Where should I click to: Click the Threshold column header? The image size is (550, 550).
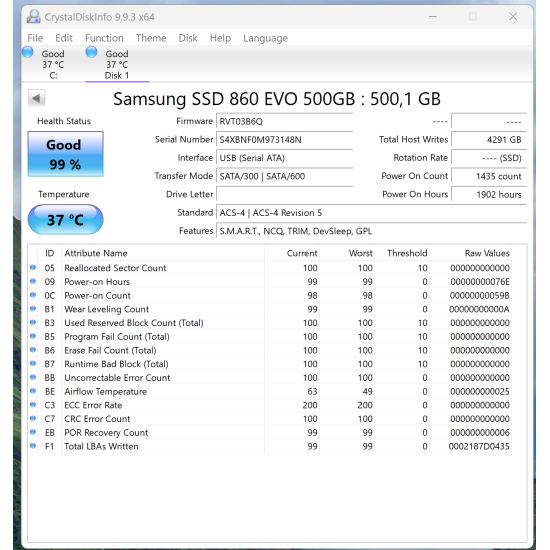[402, 253]
